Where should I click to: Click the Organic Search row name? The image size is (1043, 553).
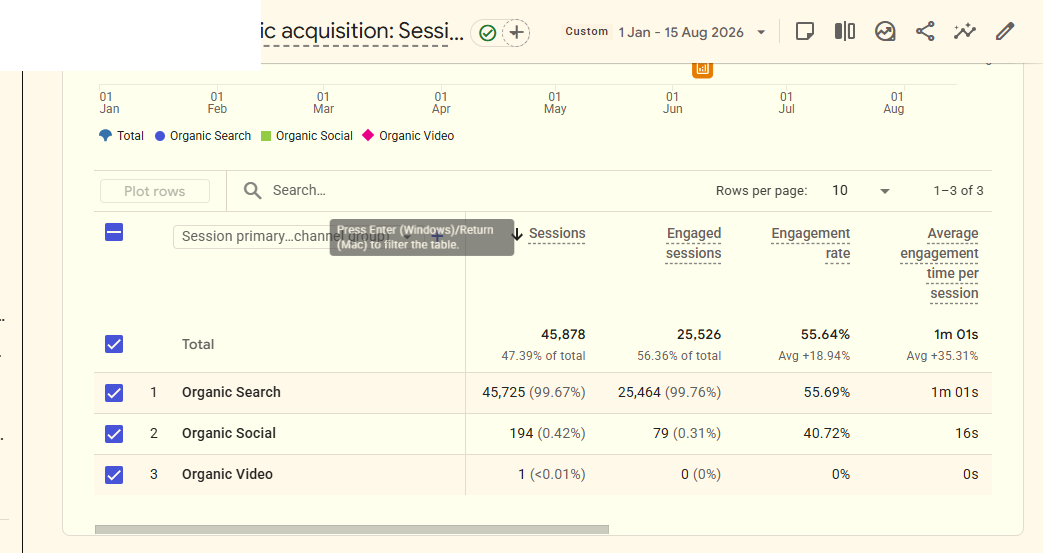pyautogui.click(x=231, y=393)
